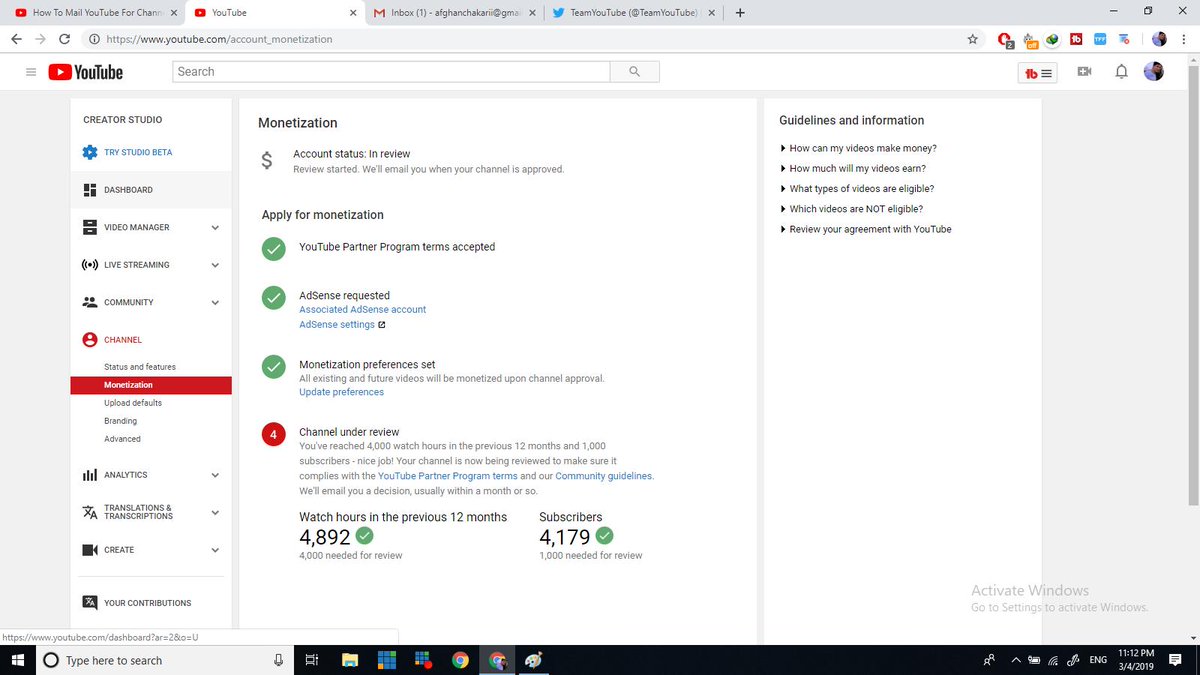The image size is (1200, 675).
Task: Open a new browser tab
Action: (x=739, y=13)
